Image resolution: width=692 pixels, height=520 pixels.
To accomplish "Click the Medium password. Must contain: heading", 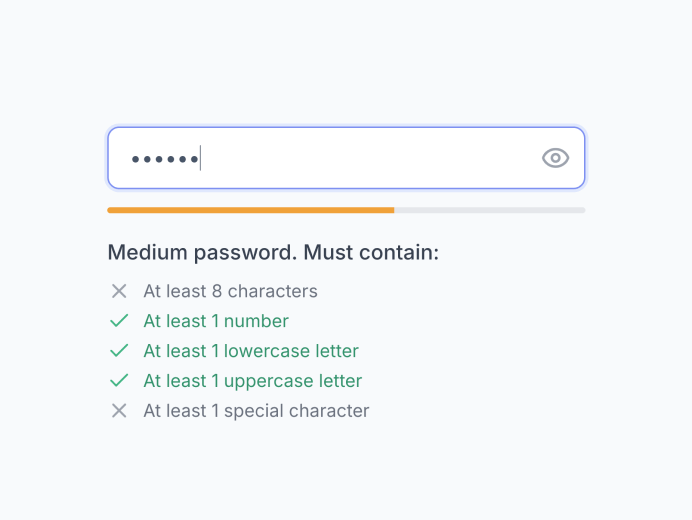I will click(273, 252).
